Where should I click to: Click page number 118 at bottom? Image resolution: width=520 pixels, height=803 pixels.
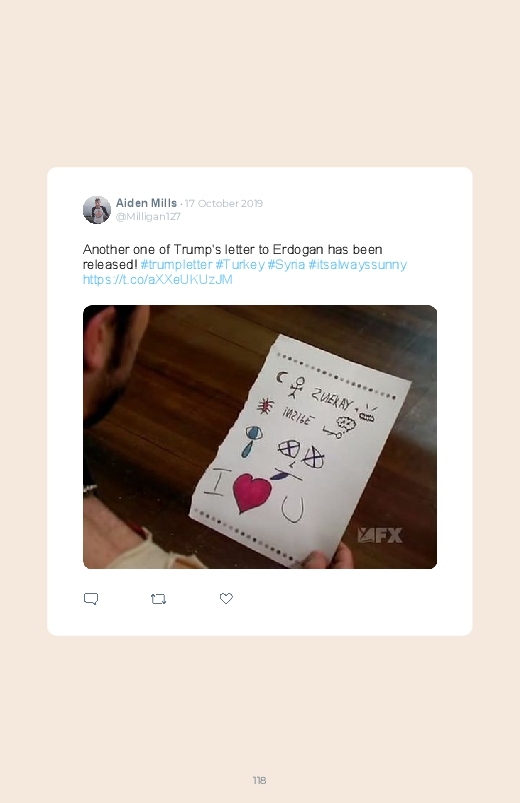(259, 780)
